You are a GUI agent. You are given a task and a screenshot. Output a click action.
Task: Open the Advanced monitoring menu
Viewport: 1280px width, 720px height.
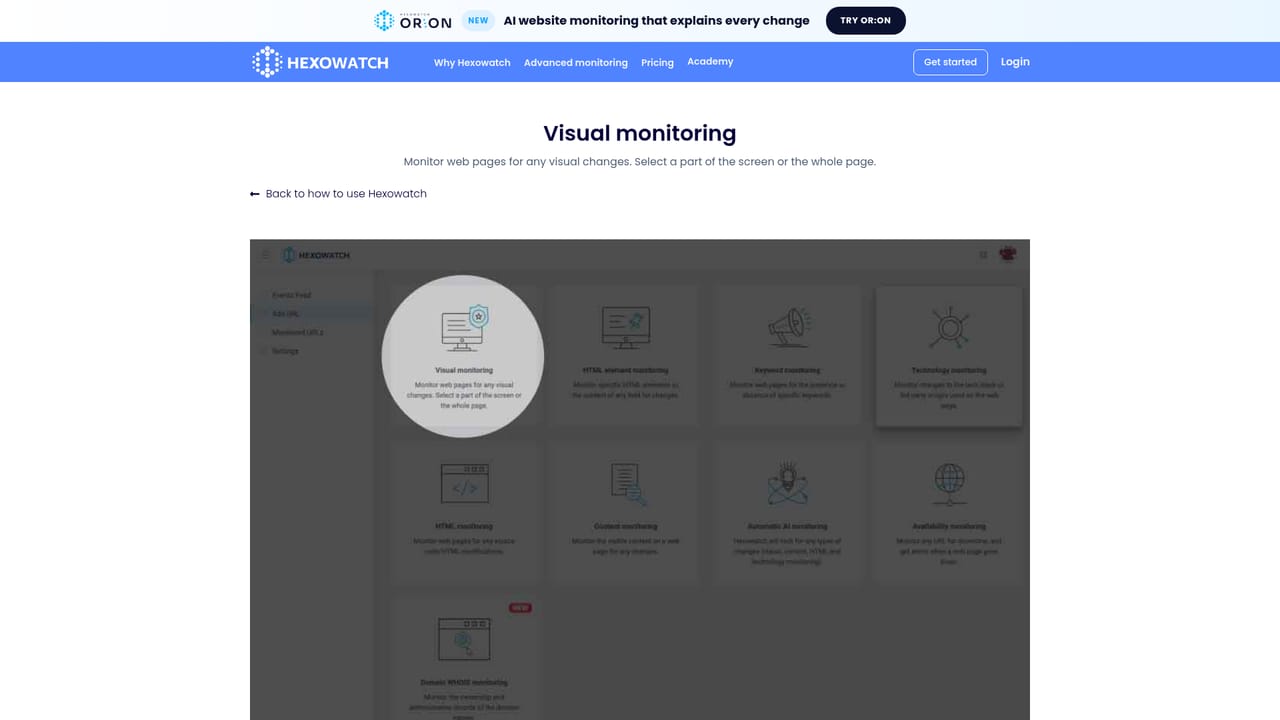click(x=576, y=62)
